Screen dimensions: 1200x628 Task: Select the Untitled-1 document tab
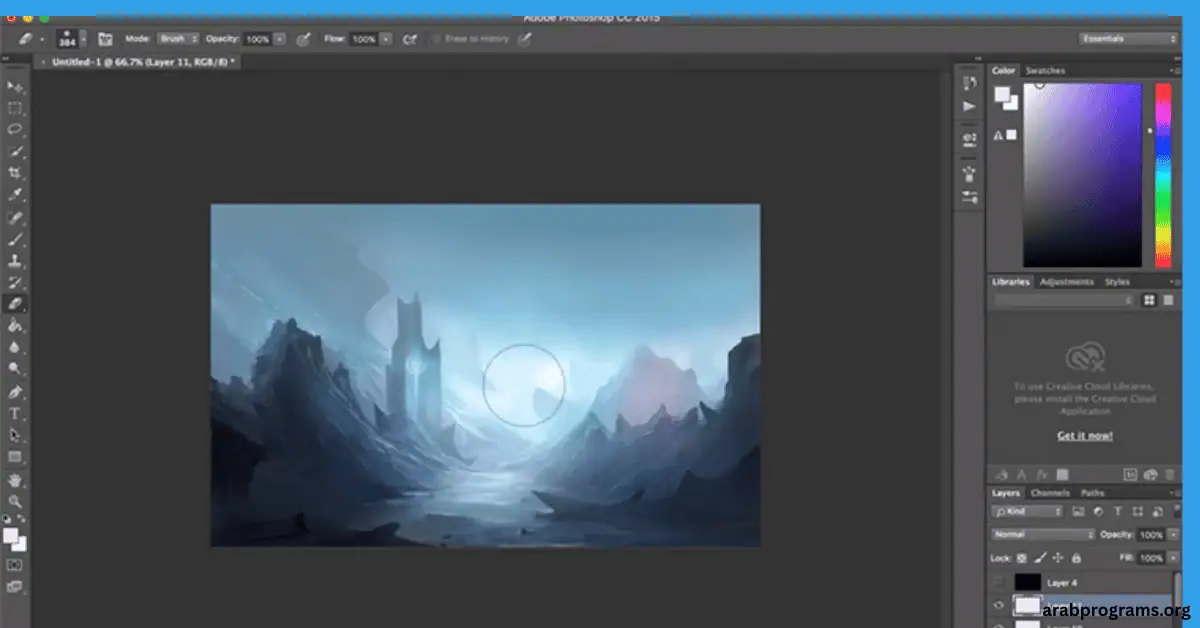[137, 62]
